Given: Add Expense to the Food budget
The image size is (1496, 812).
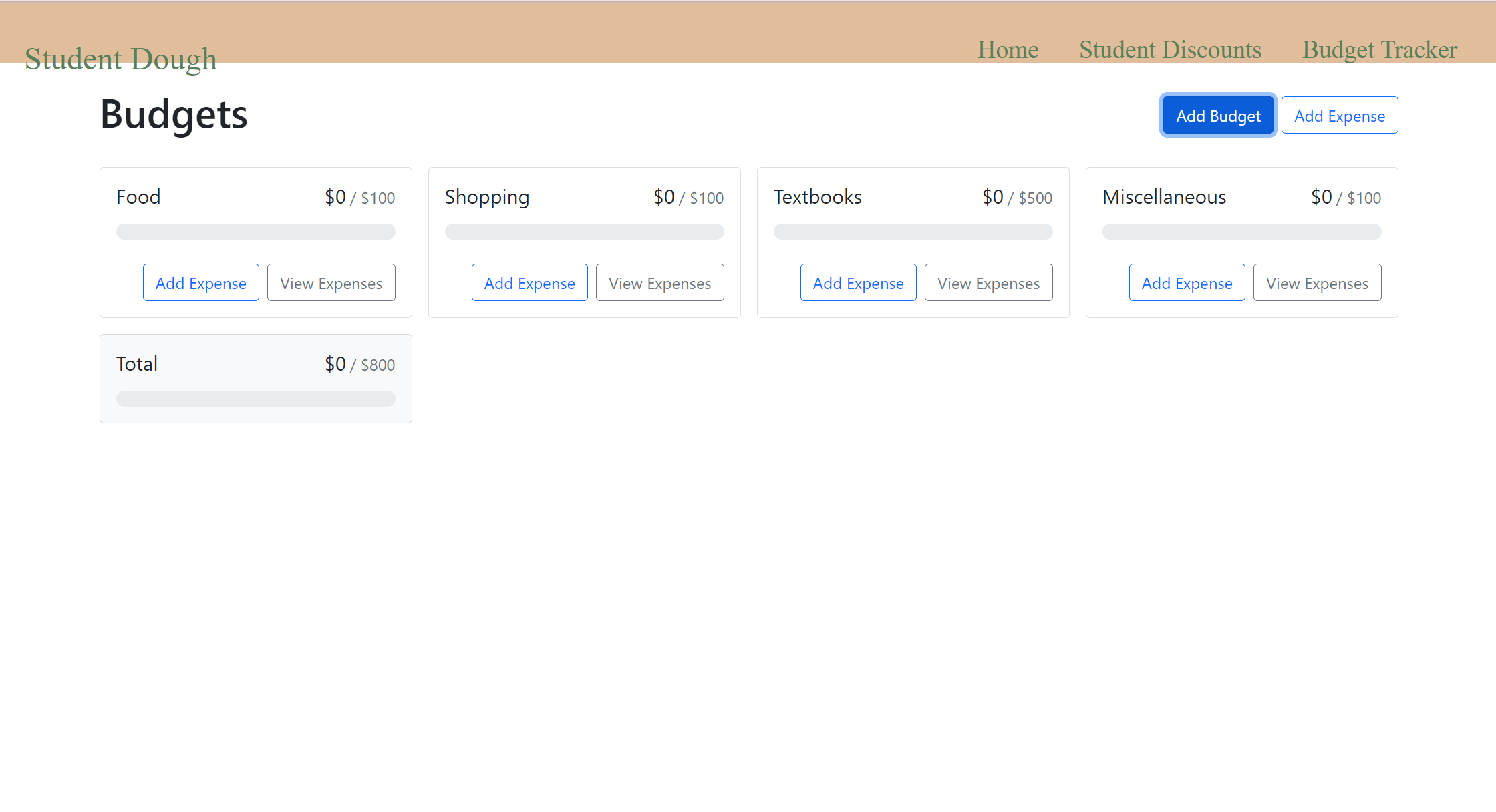Looking at the screenshot, I should pos(200,283).
